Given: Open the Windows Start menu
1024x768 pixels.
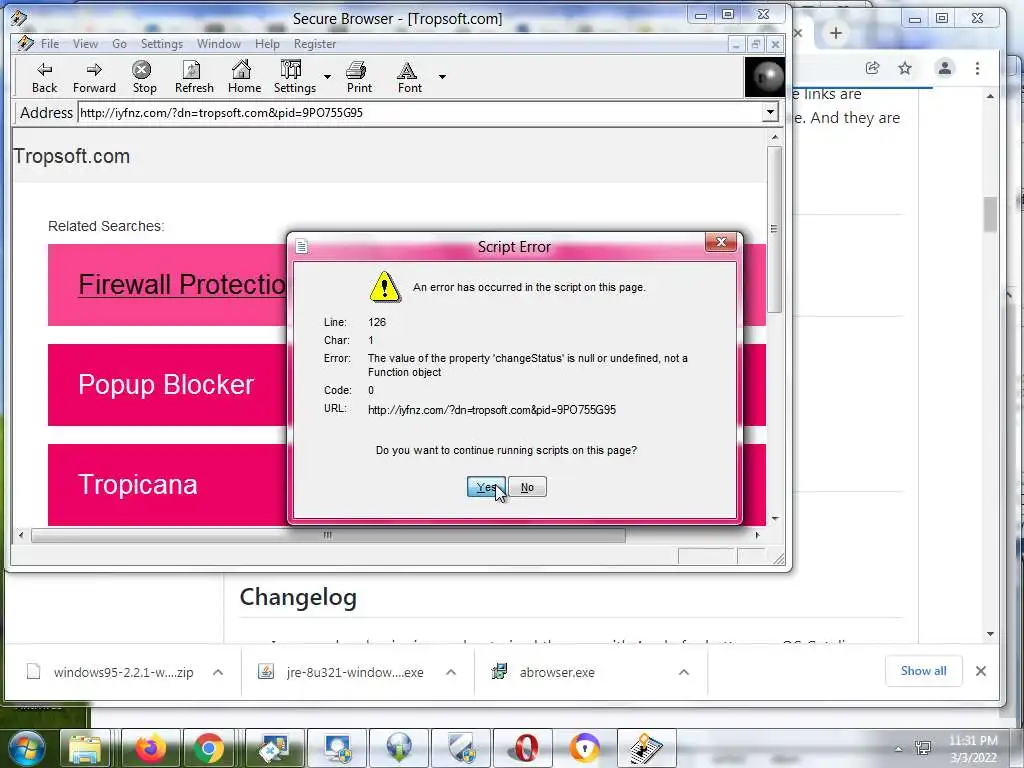Looking at the screenshot, I should tap(26, 748).
